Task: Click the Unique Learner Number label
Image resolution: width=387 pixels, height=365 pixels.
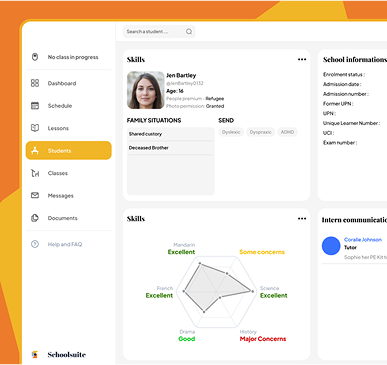Action: (x=351, y=123)
